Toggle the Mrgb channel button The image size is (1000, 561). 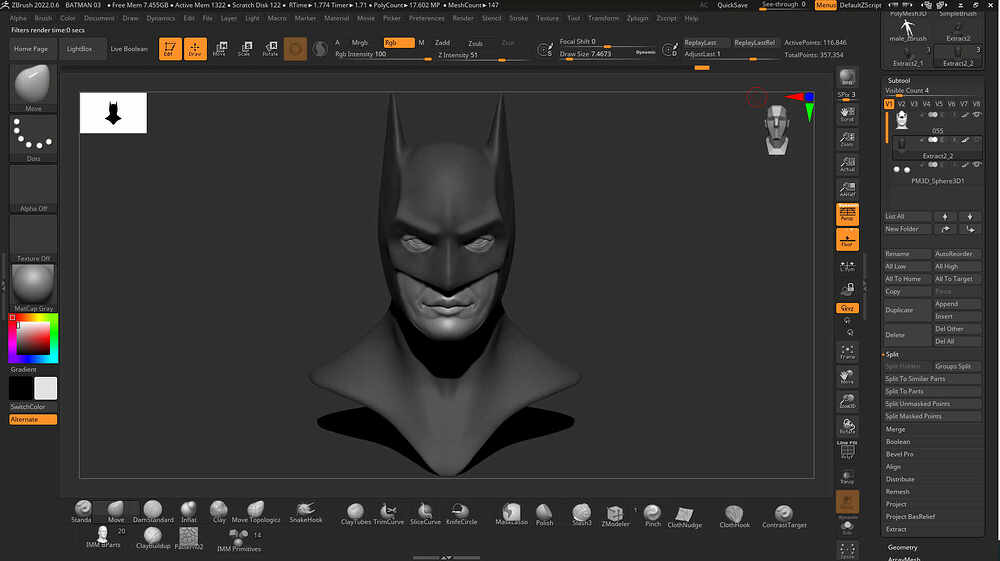tap(360, 43)
